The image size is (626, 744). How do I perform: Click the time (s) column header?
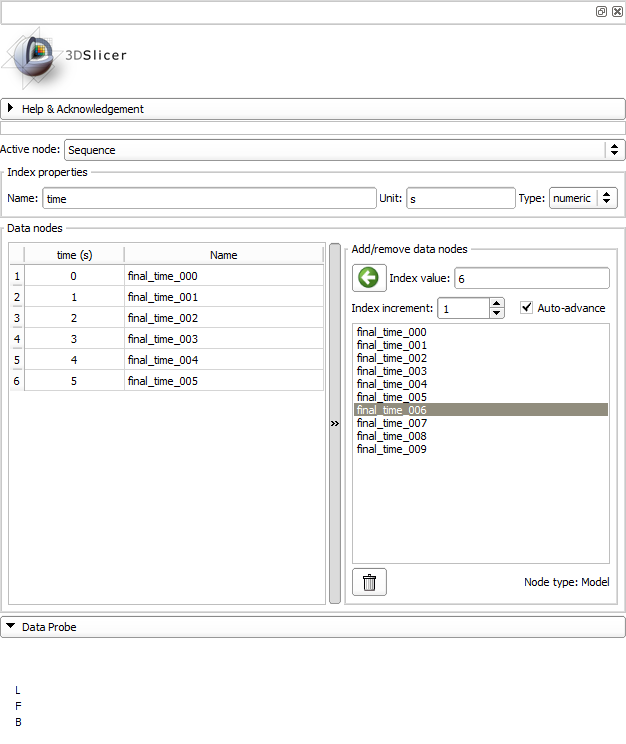click(74, 255)
